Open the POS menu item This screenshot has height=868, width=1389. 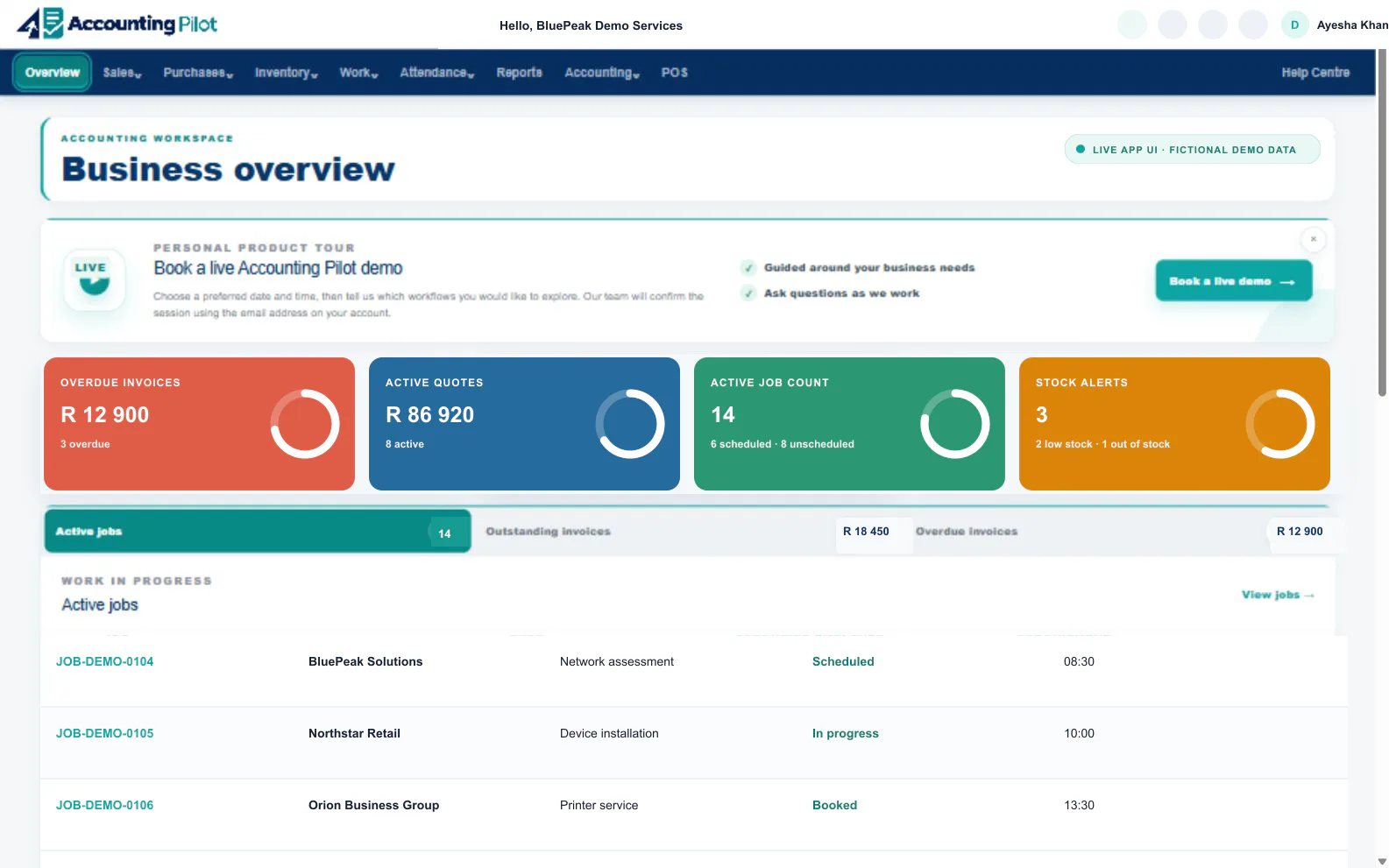674,73
